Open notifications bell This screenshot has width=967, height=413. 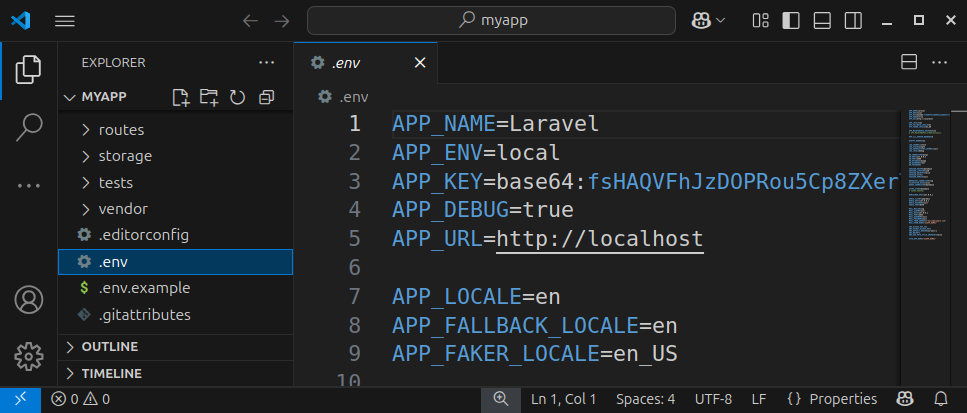[941, 399]
